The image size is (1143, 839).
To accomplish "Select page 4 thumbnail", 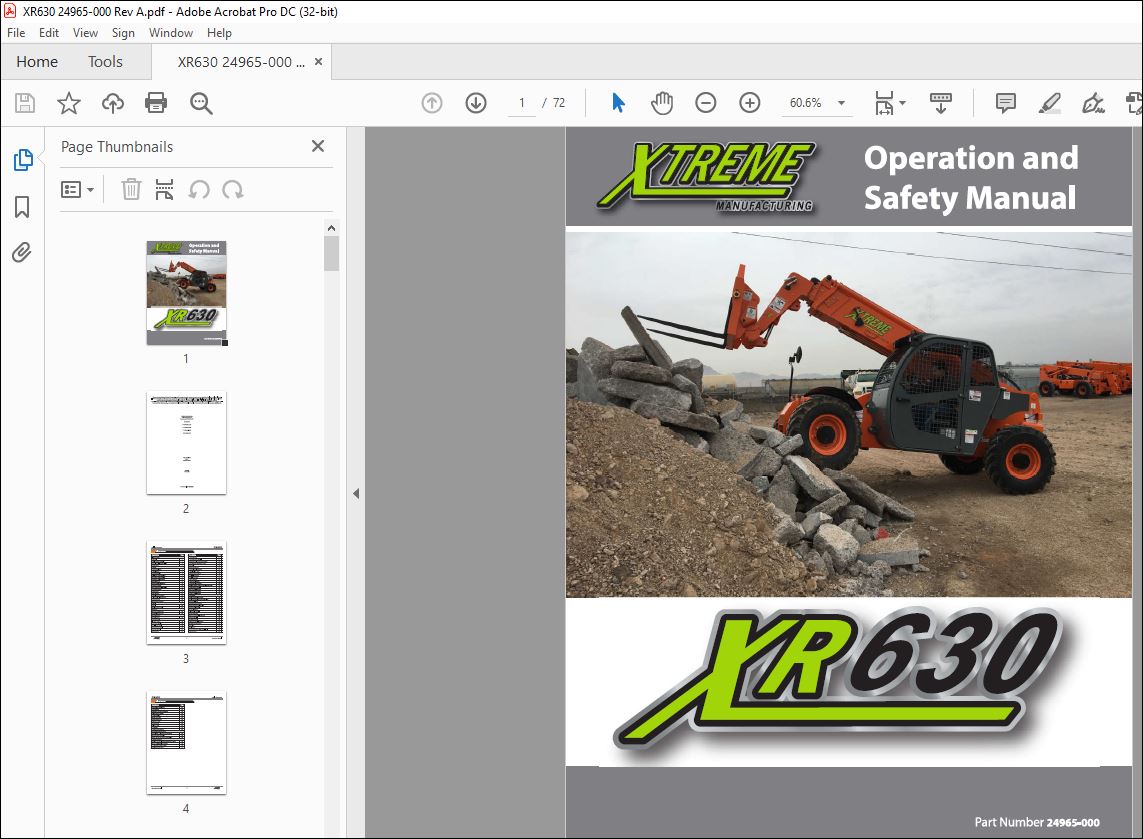I will (187, 743).
